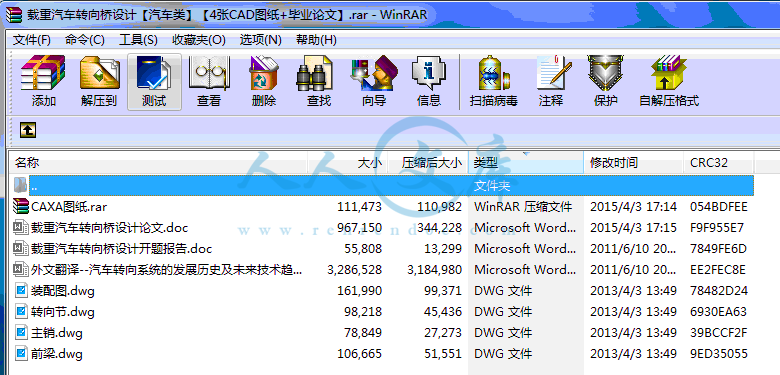Click packed size 344,228
780x375 pixels.
coord(439,228)
